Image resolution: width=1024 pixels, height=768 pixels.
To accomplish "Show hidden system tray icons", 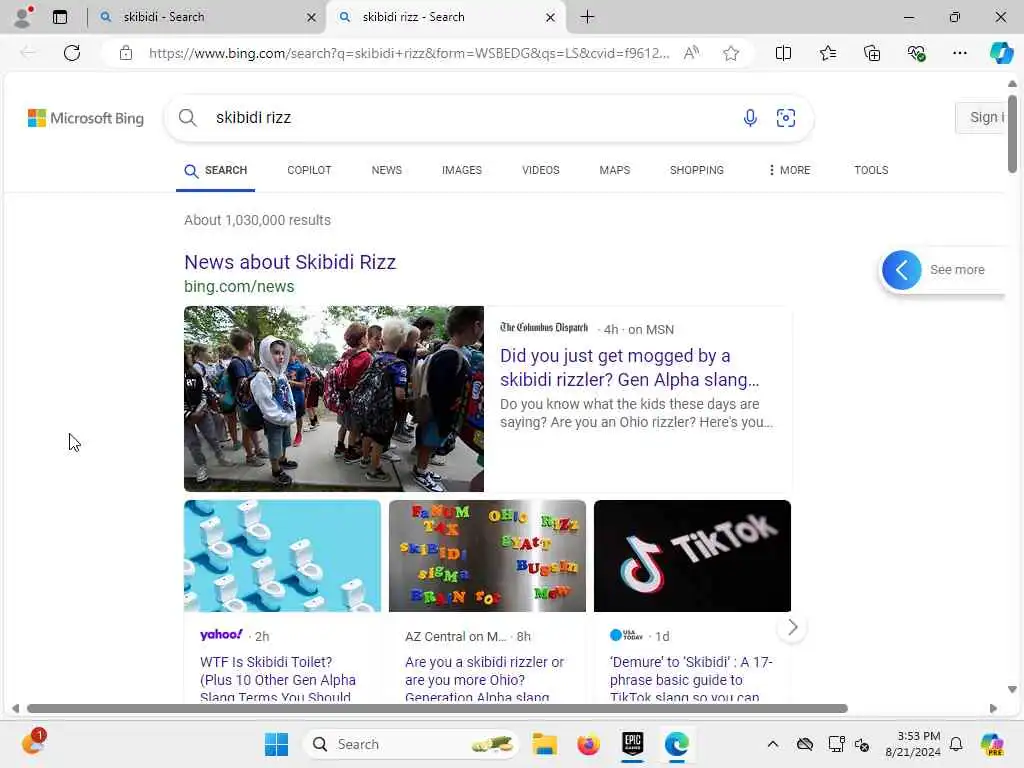I will [773, 744].
